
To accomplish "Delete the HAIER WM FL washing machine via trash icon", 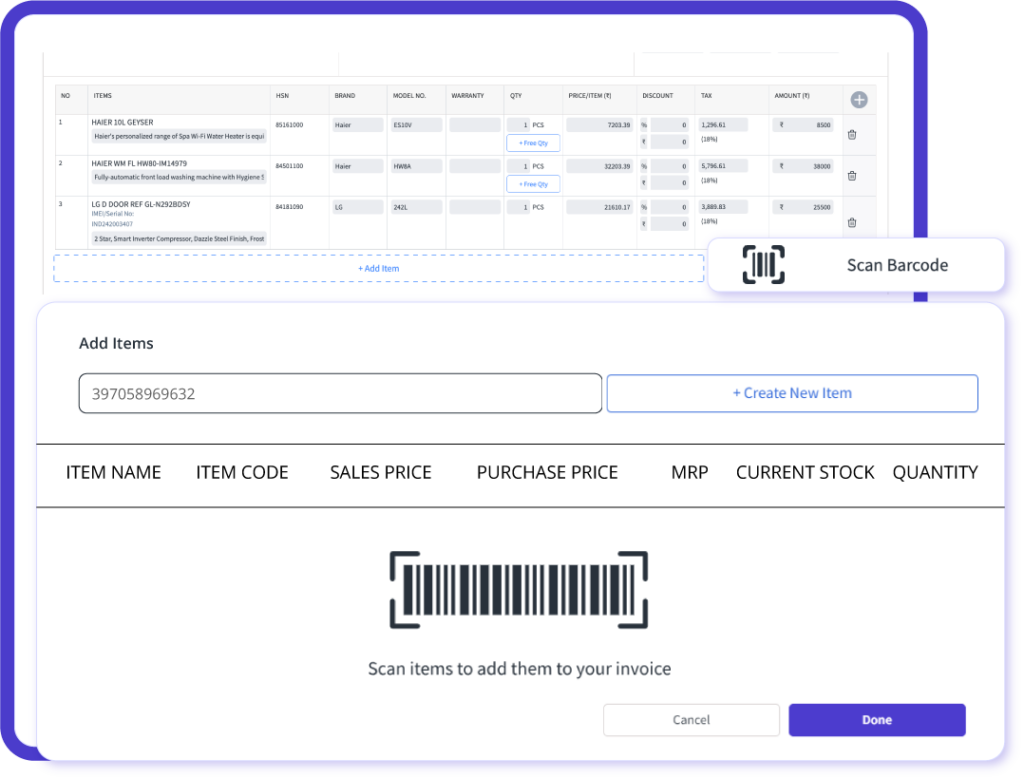I will tap(851, 175).
